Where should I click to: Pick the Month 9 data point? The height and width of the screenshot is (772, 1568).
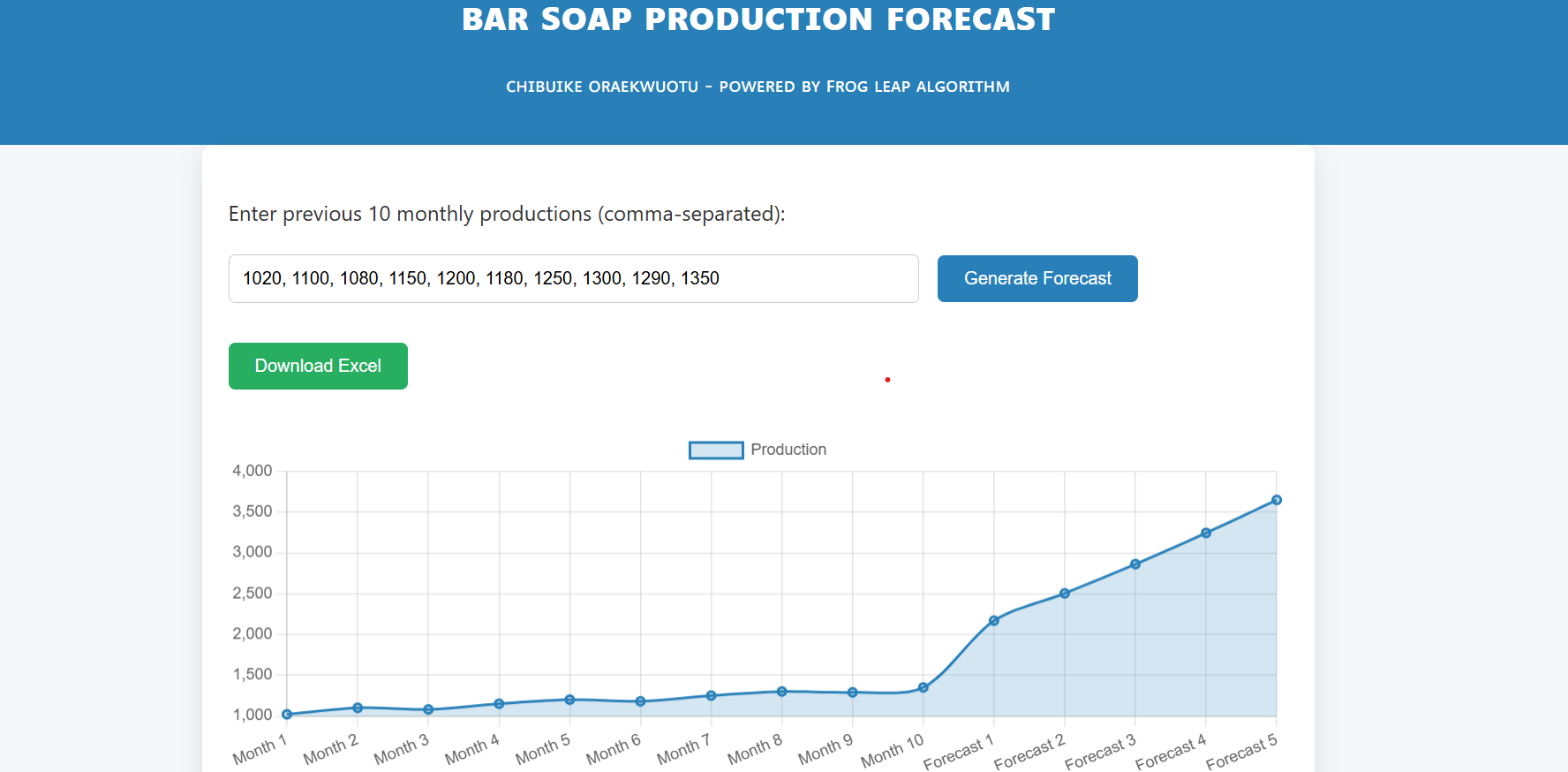[x=852, y=693]
